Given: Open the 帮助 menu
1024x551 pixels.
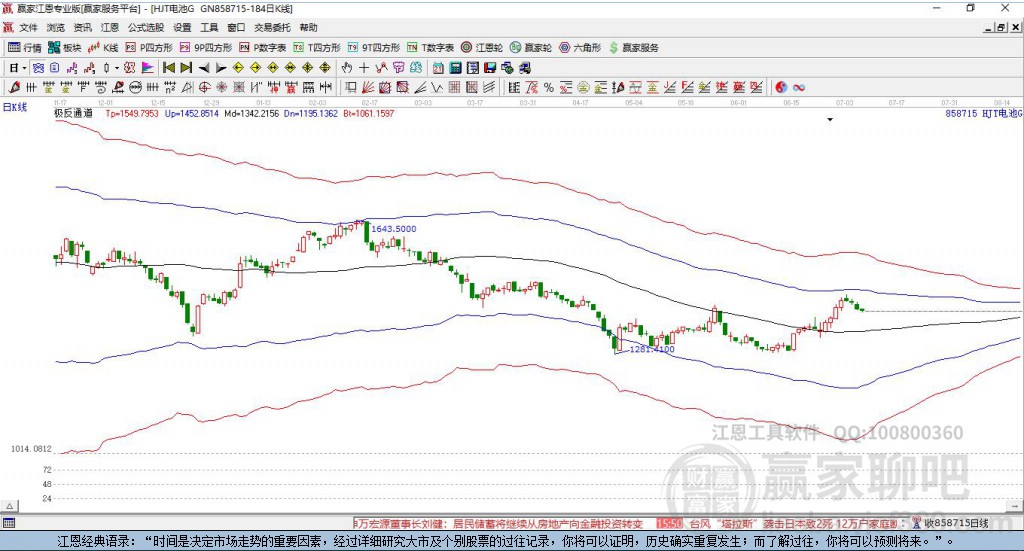Looking at the screenshot, I should point(308,27).
